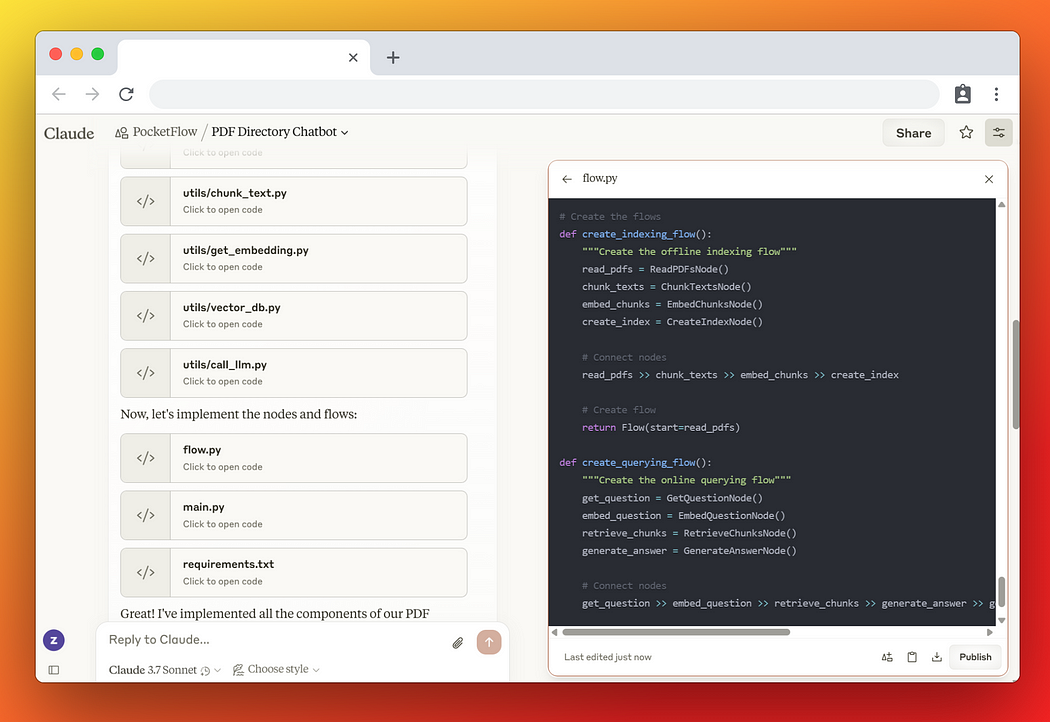Image resolution: width=1050 pixels, height=722 pixels.
Task: Open the flow.py artifact code icon
Action: click(x=145, y=458)
